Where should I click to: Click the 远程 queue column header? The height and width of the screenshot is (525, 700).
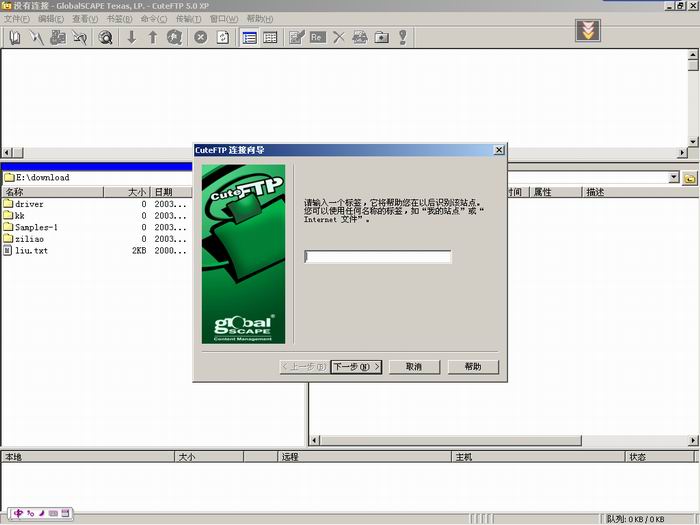point(364,457)
